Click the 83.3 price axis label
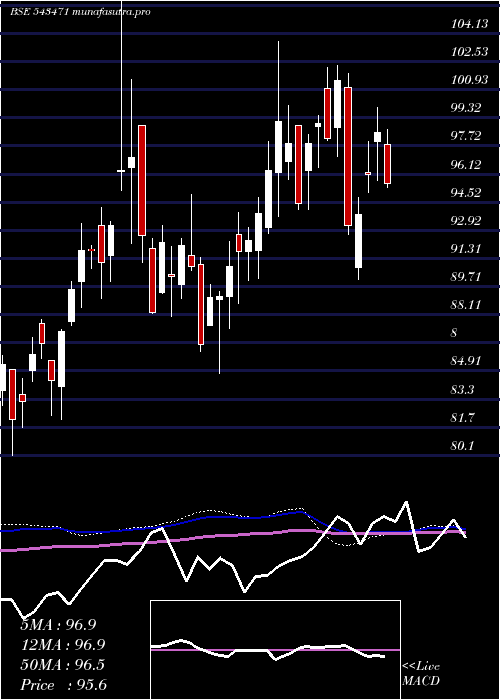 click(463, 390)
